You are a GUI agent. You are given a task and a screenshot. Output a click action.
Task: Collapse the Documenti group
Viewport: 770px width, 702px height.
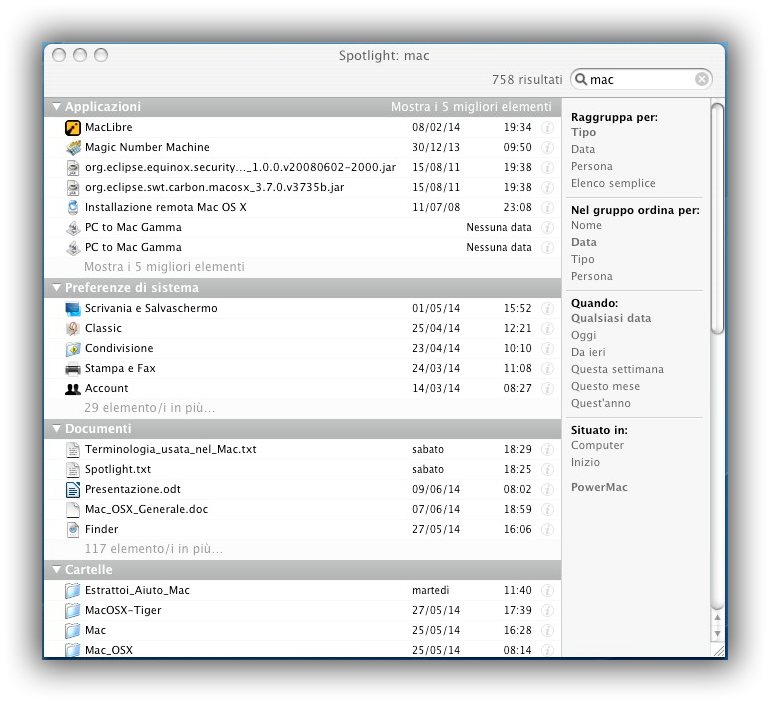pyautogui.click(x=56, y=429)
